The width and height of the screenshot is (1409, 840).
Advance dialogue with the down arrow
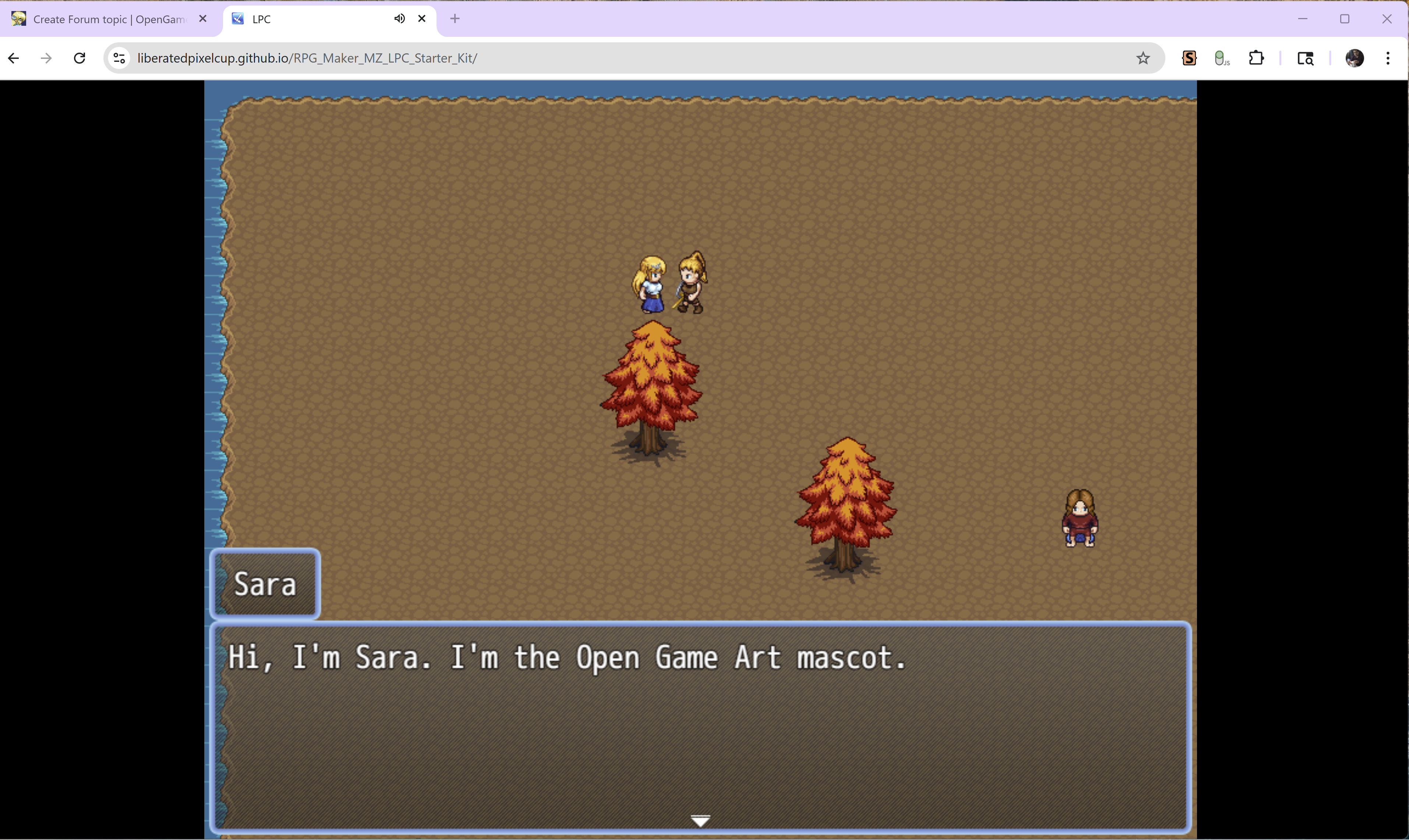pyautogui.click(x=700, y=820)
